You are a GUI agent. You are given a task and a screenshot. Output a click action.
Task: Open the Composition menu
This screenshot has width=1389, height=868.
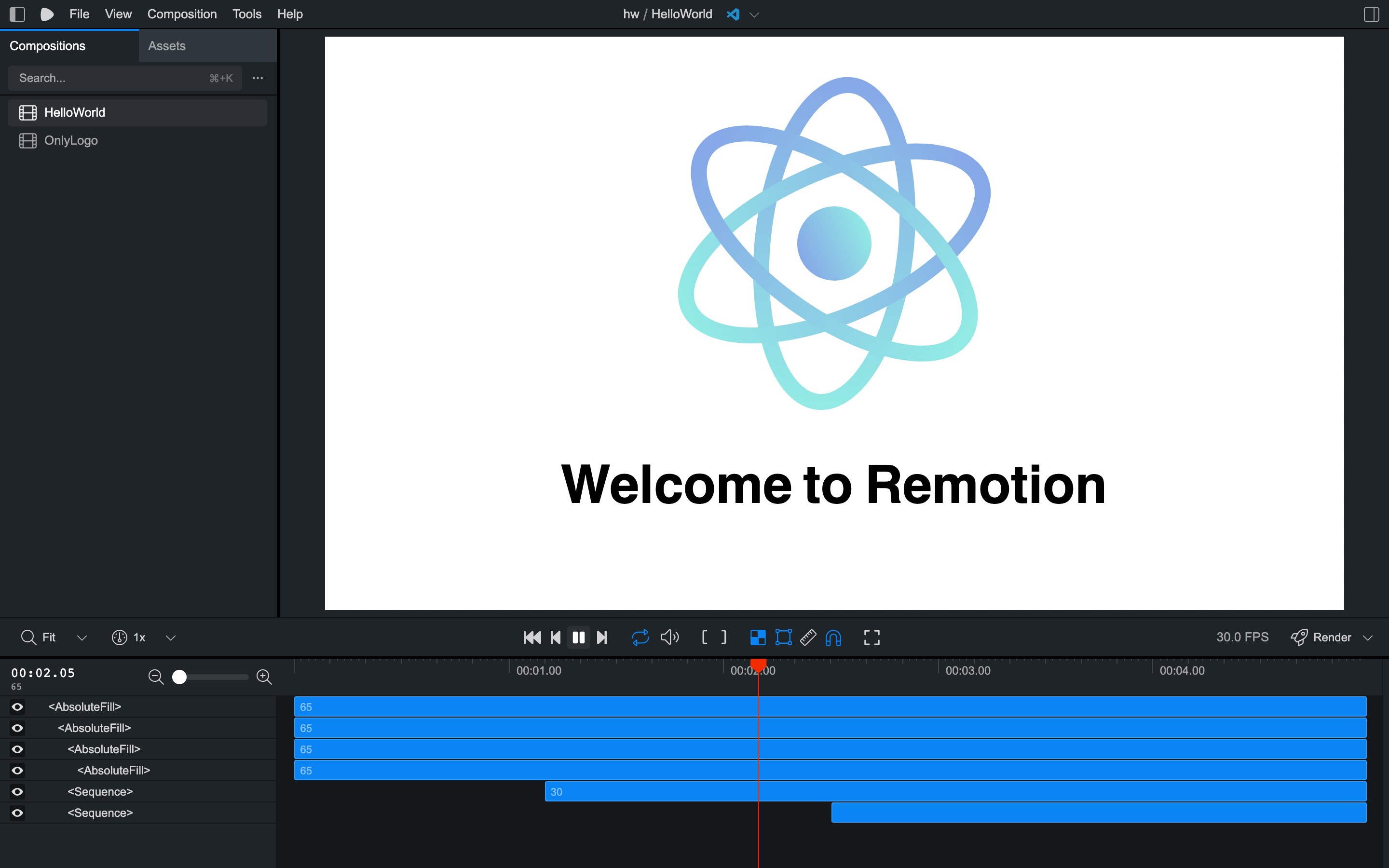[x=182, y=14]
